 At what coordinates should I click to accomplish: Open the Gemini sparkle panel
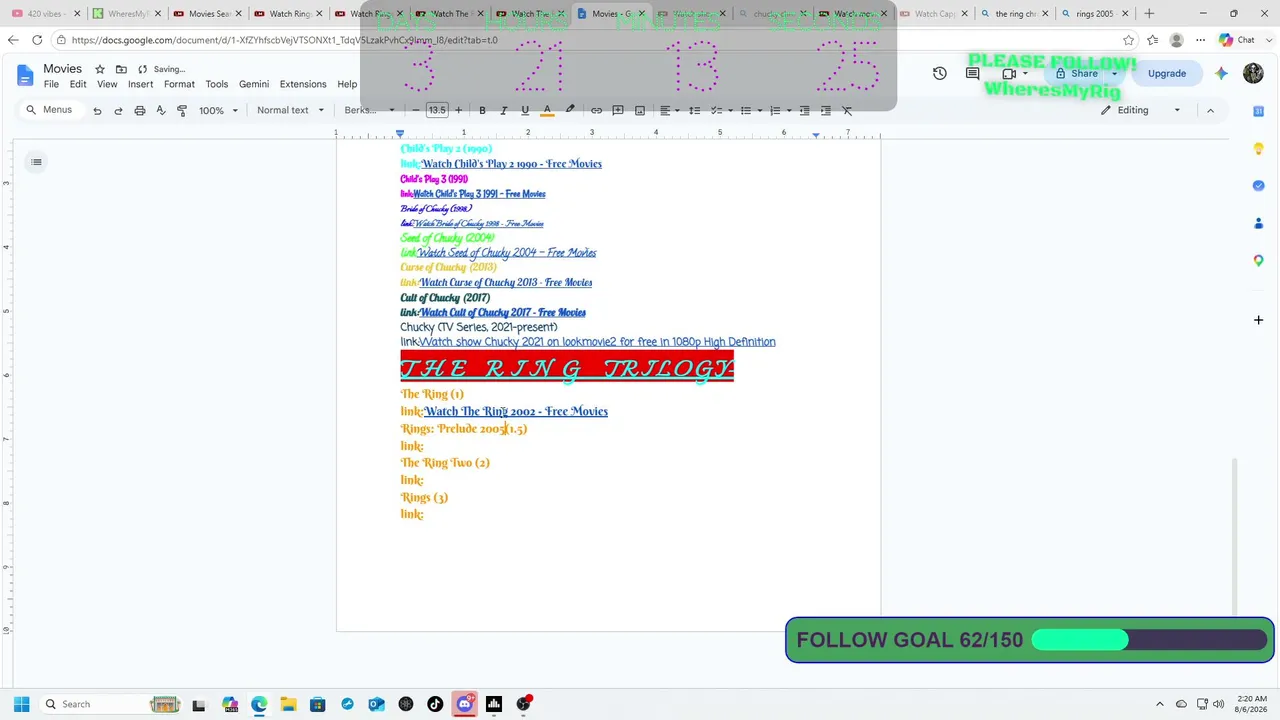1221,73
